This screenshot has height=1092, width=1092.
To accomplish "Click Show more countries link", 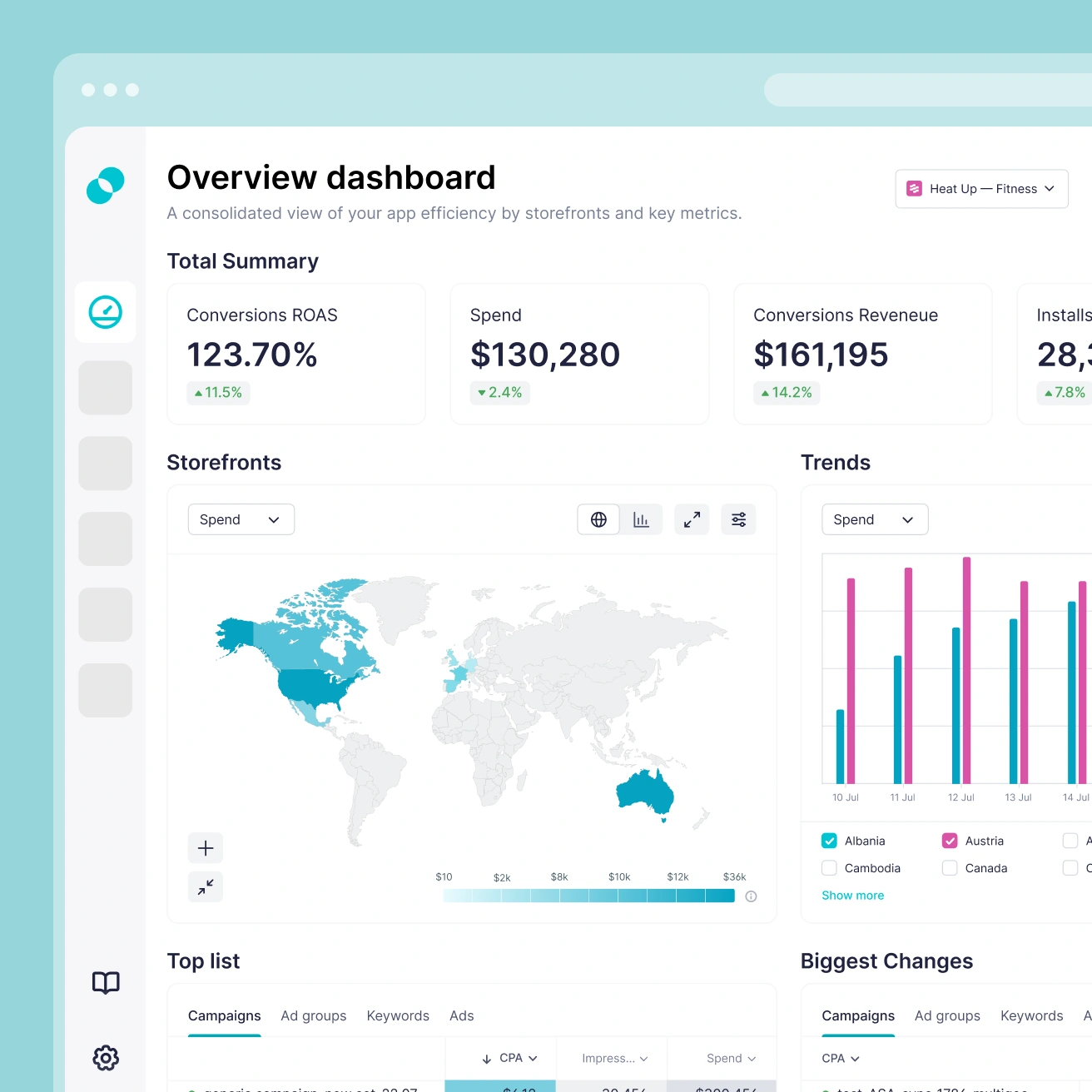I will click(853, 896).
